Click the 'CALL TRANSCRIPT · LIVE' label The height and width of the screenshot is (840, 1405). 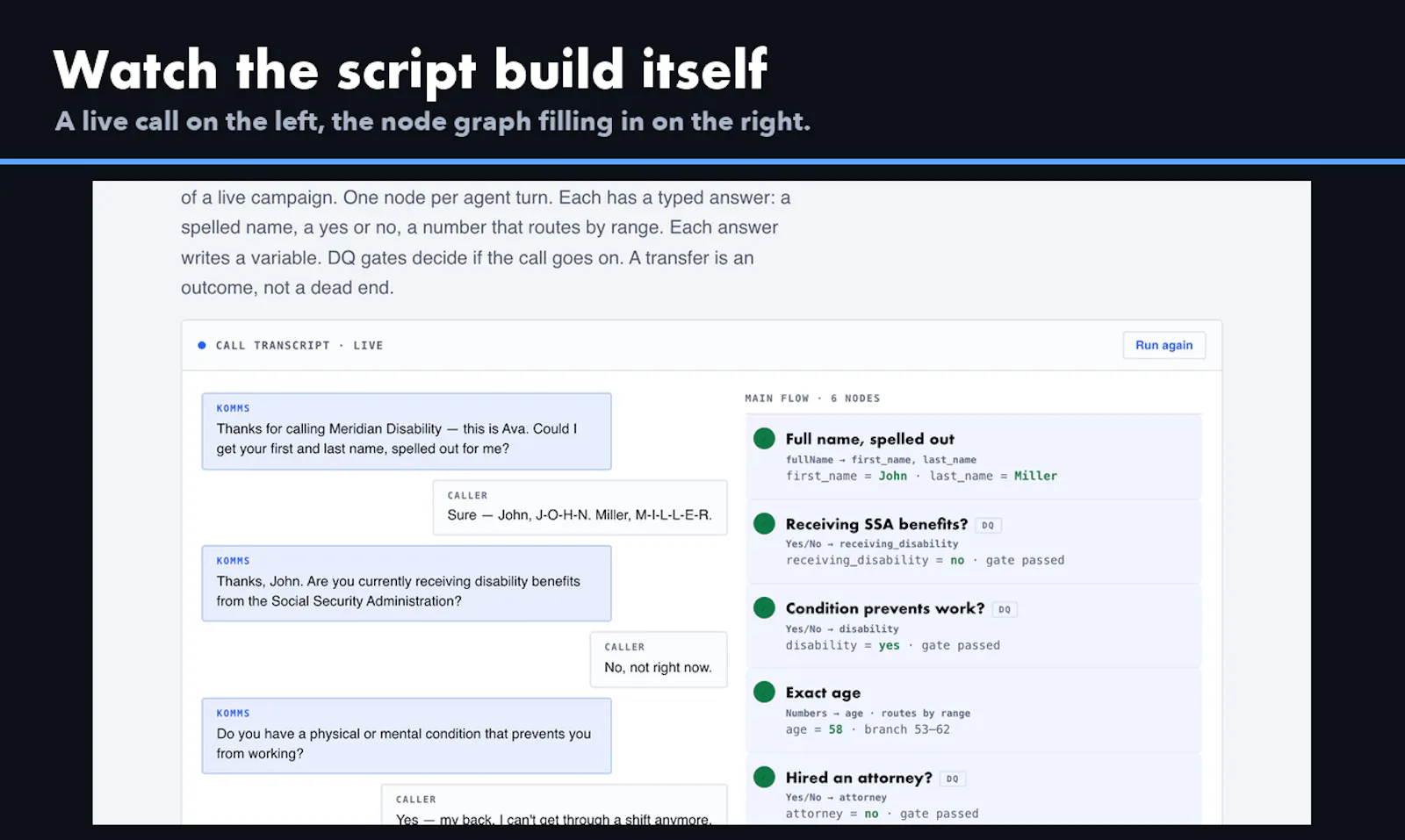[x=299, y=346]
